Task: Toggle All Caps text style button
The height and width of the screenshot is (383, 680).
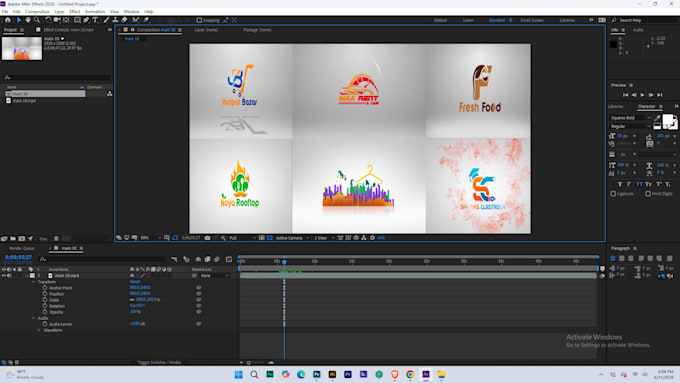Action: (639, 184)
